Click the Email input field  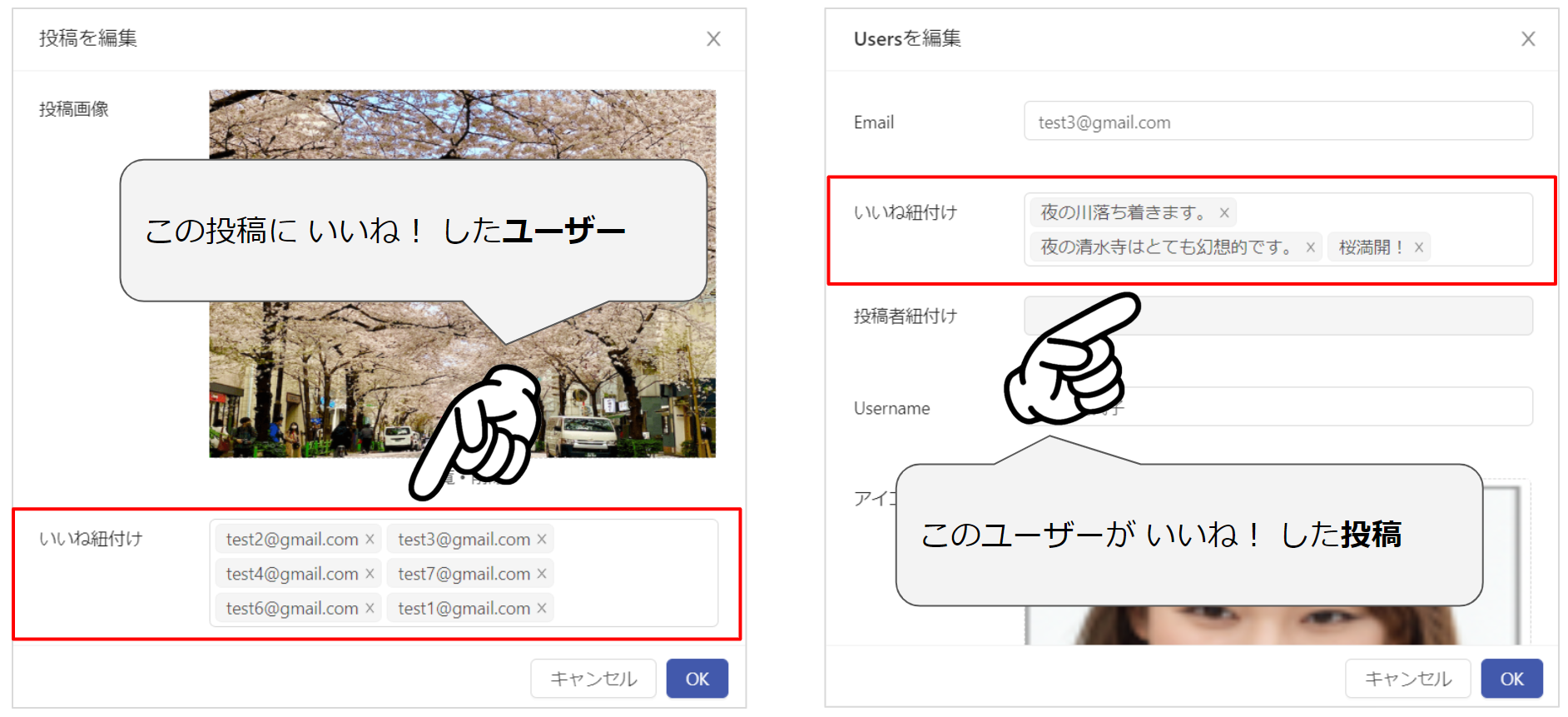1278,122
